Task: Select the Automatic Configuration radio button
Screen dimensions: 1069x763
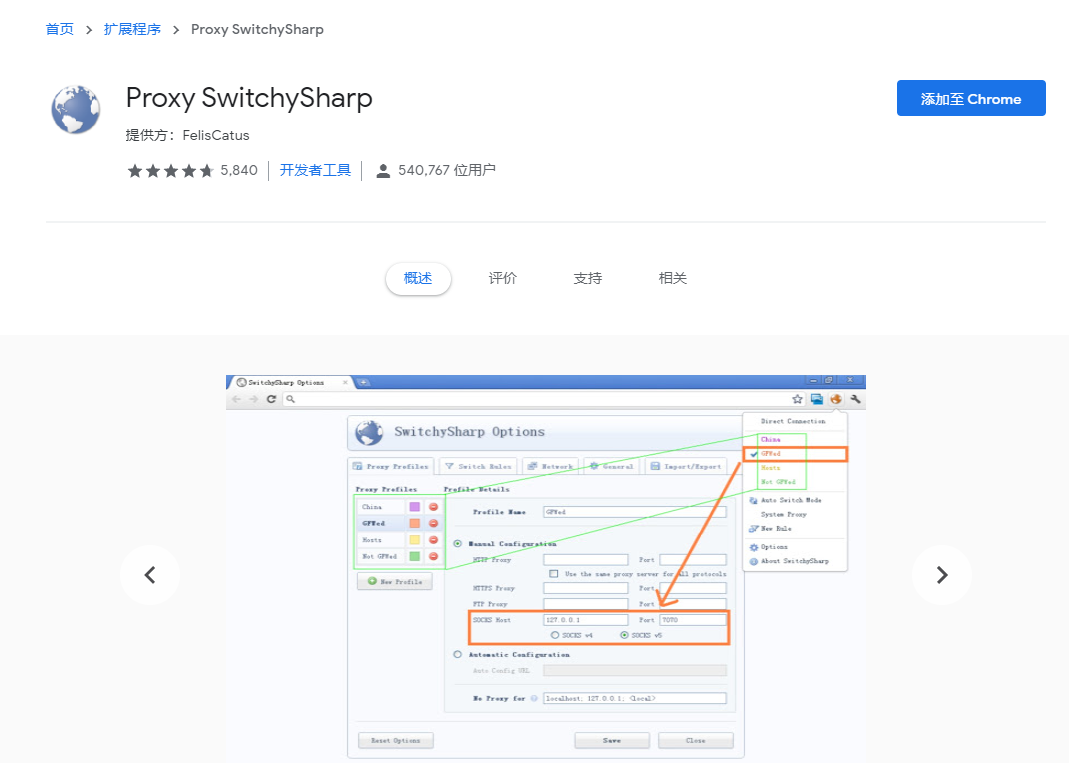Action: coord(458,655)
